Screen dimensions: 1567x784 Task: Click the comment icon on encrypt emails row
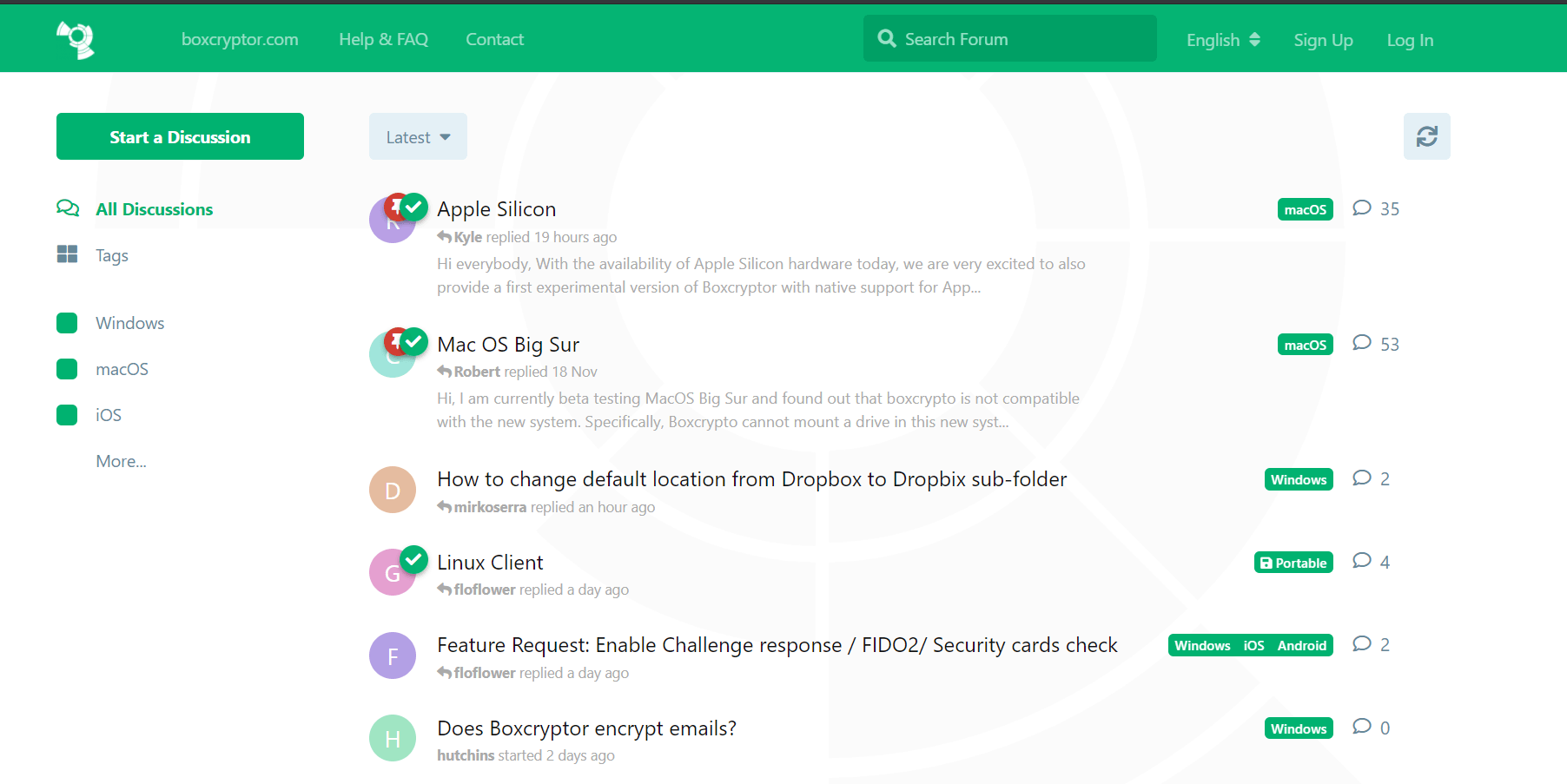pos(1362,727)
